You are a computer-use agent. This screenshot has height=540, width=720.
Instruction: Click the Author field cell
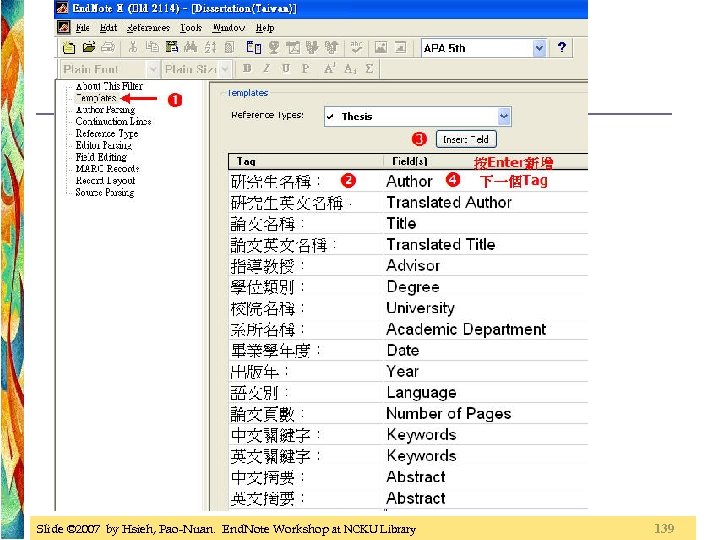point(486,181)
